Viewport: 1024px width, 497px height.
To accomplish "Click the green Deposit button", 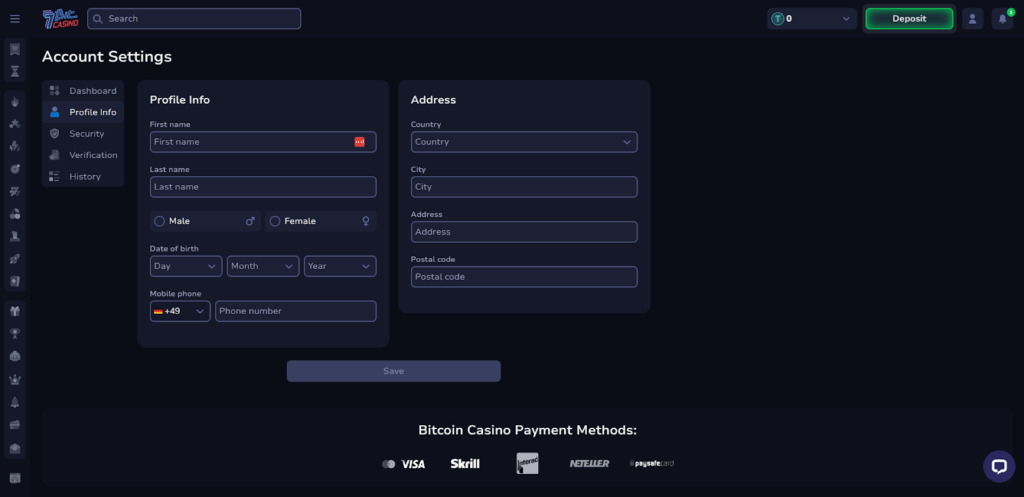I will (x=908, y=18).
